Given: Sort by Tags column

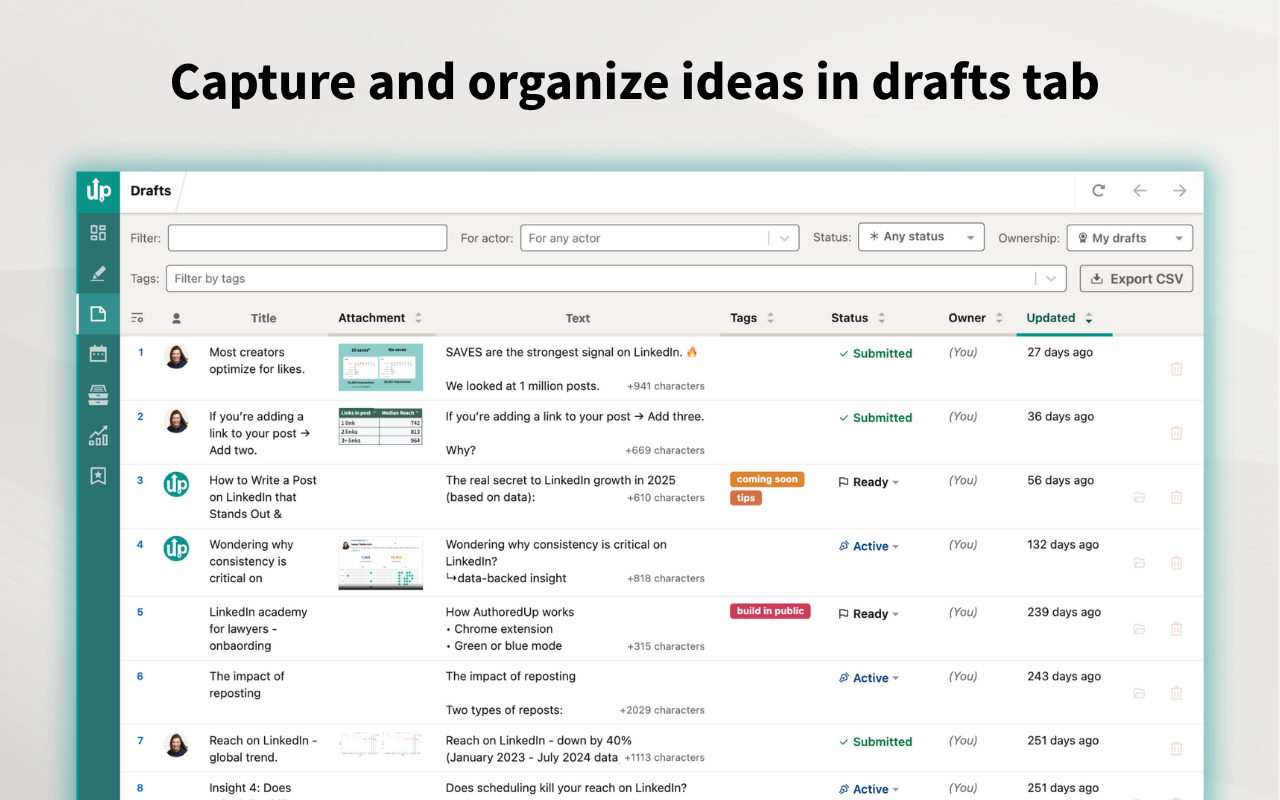Looking at the screenshot, I should pyautogui.click(x=753, y=318).
